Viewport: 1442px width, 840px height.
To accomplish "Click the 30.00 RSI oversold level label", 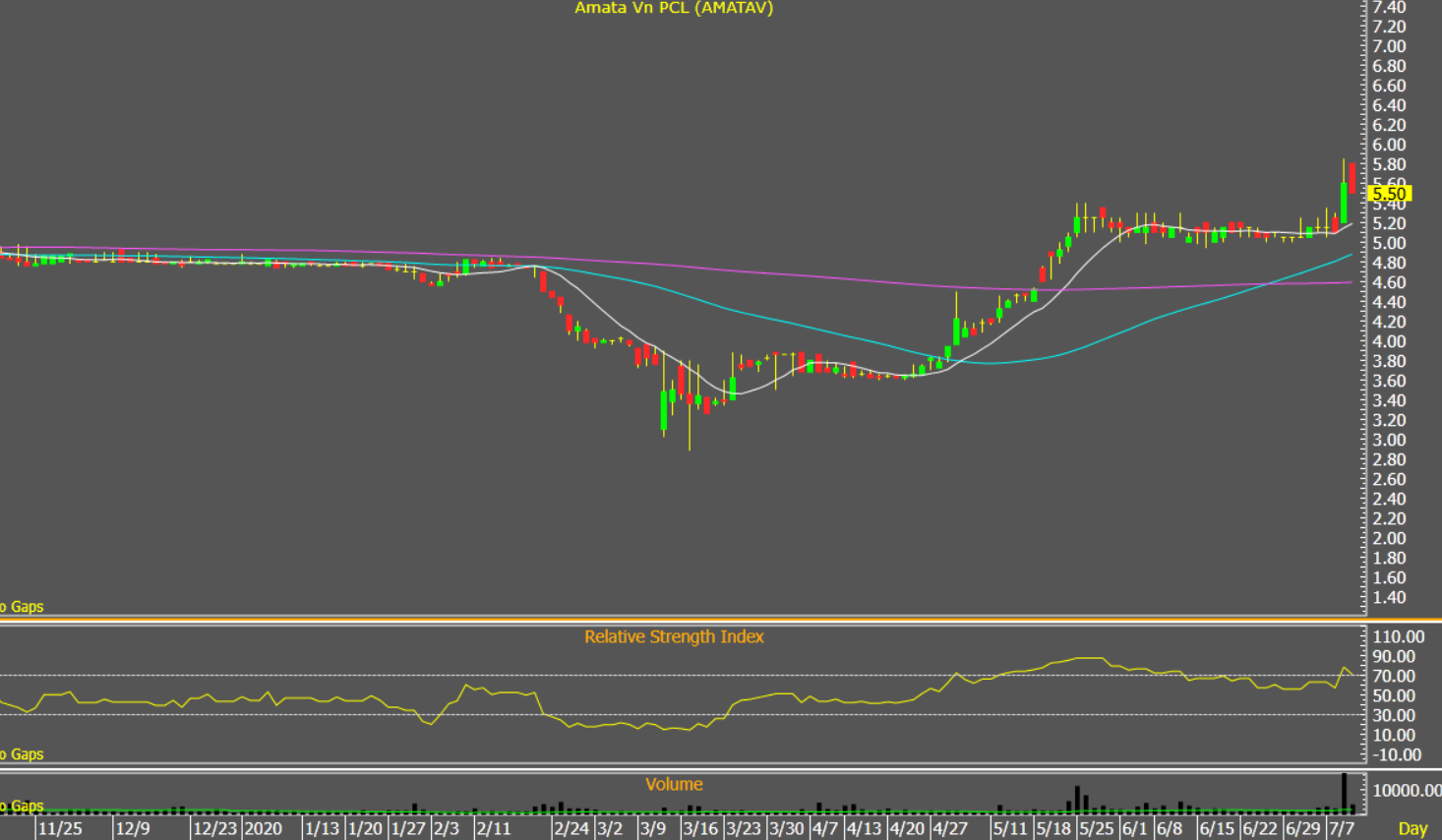I will (1394, 715).
